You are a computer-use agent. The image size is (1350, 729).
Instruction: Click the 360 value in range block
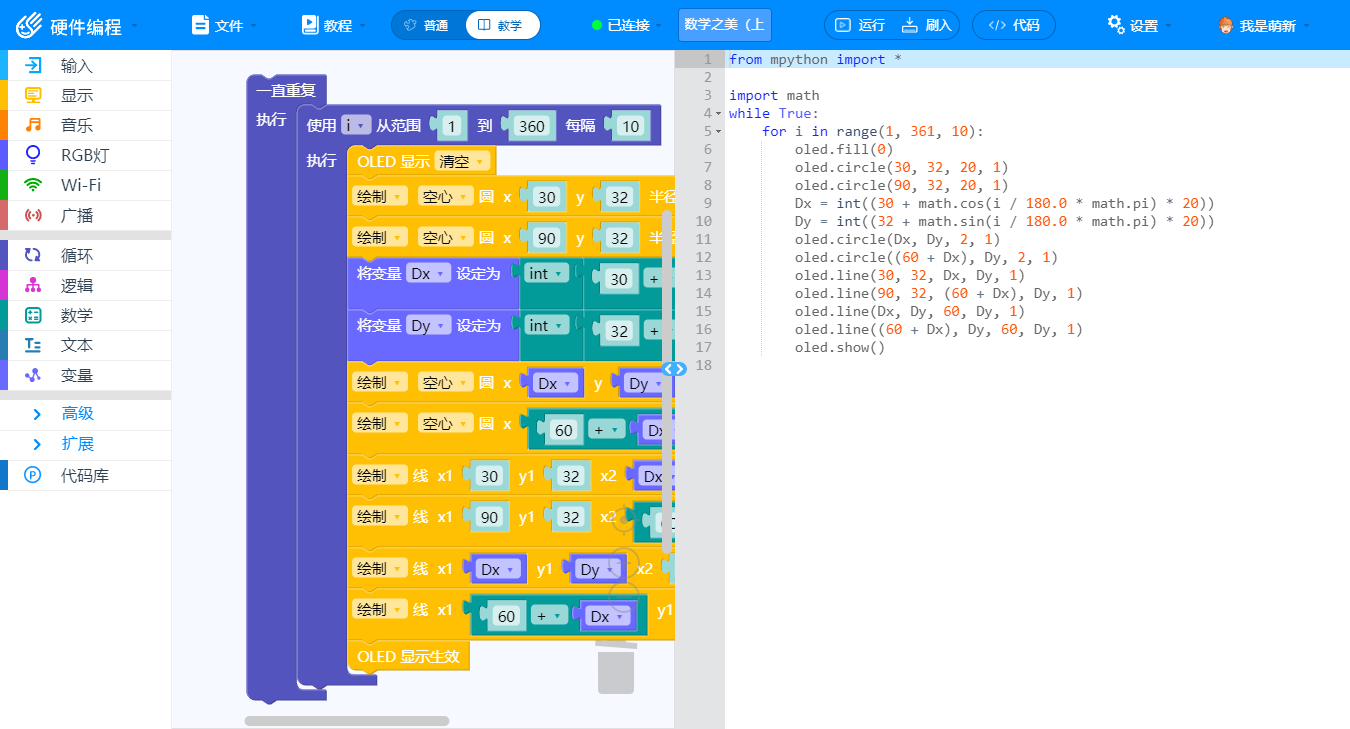point(532,126)
